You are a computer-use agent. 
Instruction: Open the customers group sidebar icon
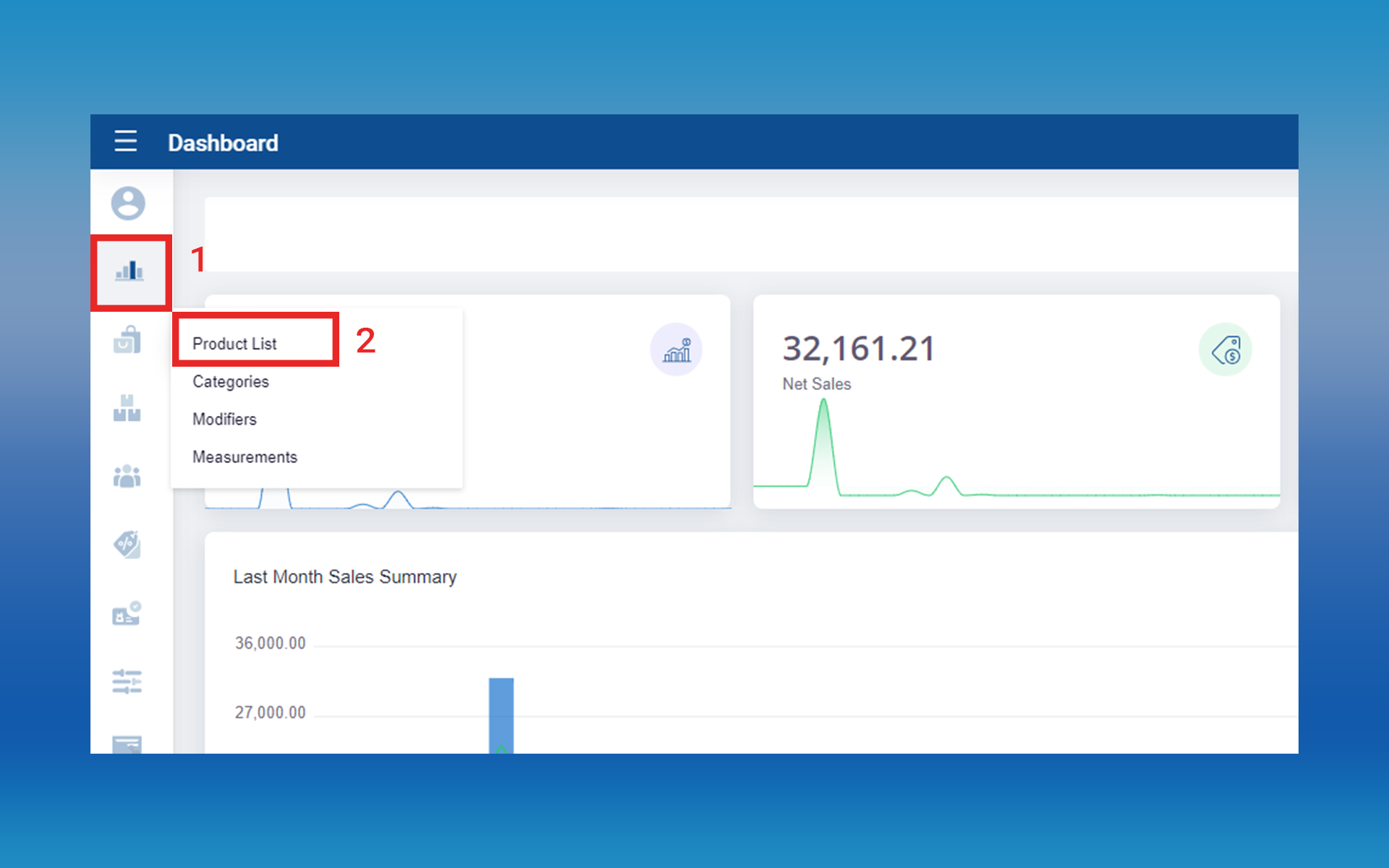(x=127, y=476)
